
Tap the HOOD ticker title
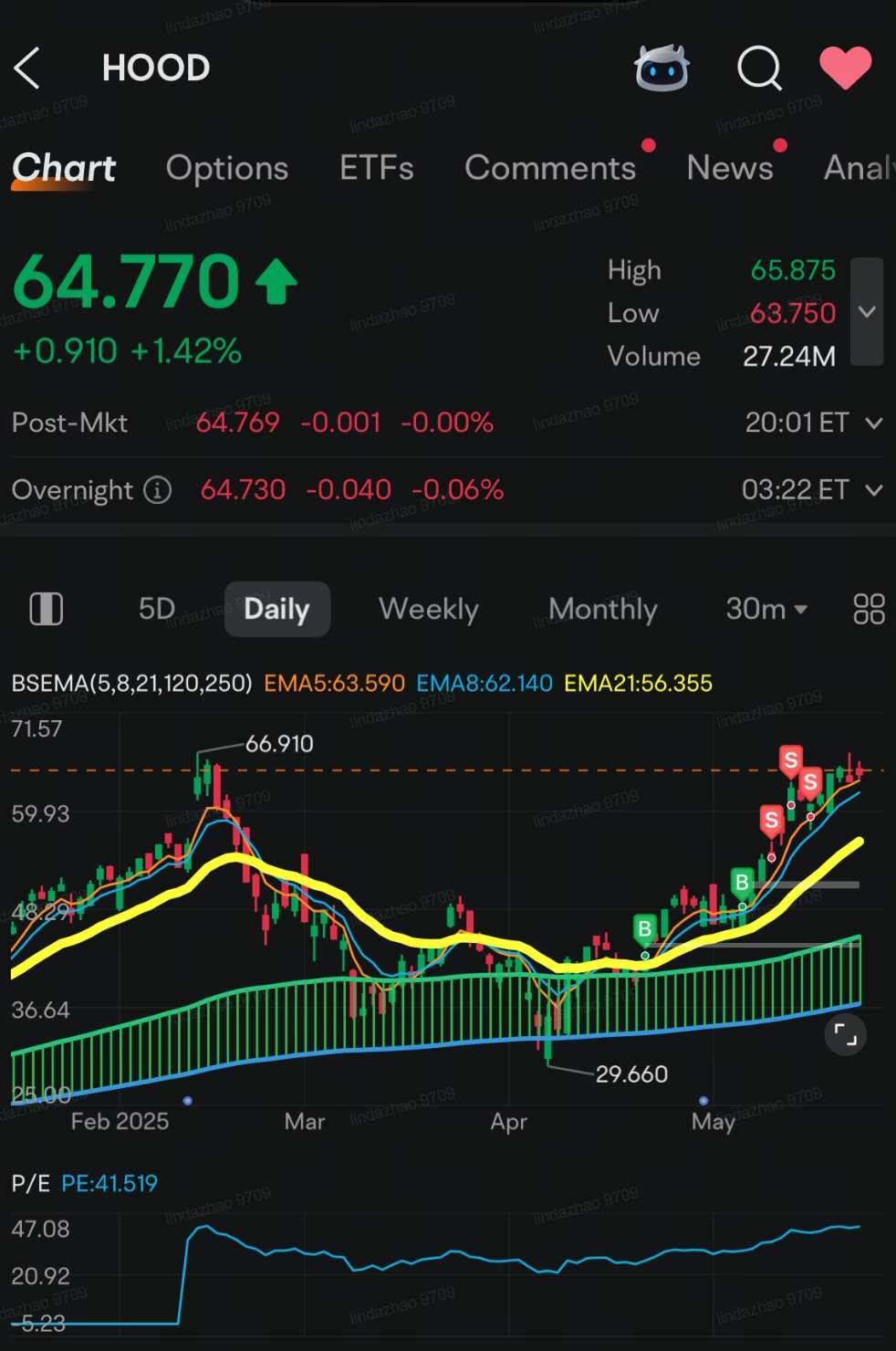pyautogui.click(x=156, y=68)
